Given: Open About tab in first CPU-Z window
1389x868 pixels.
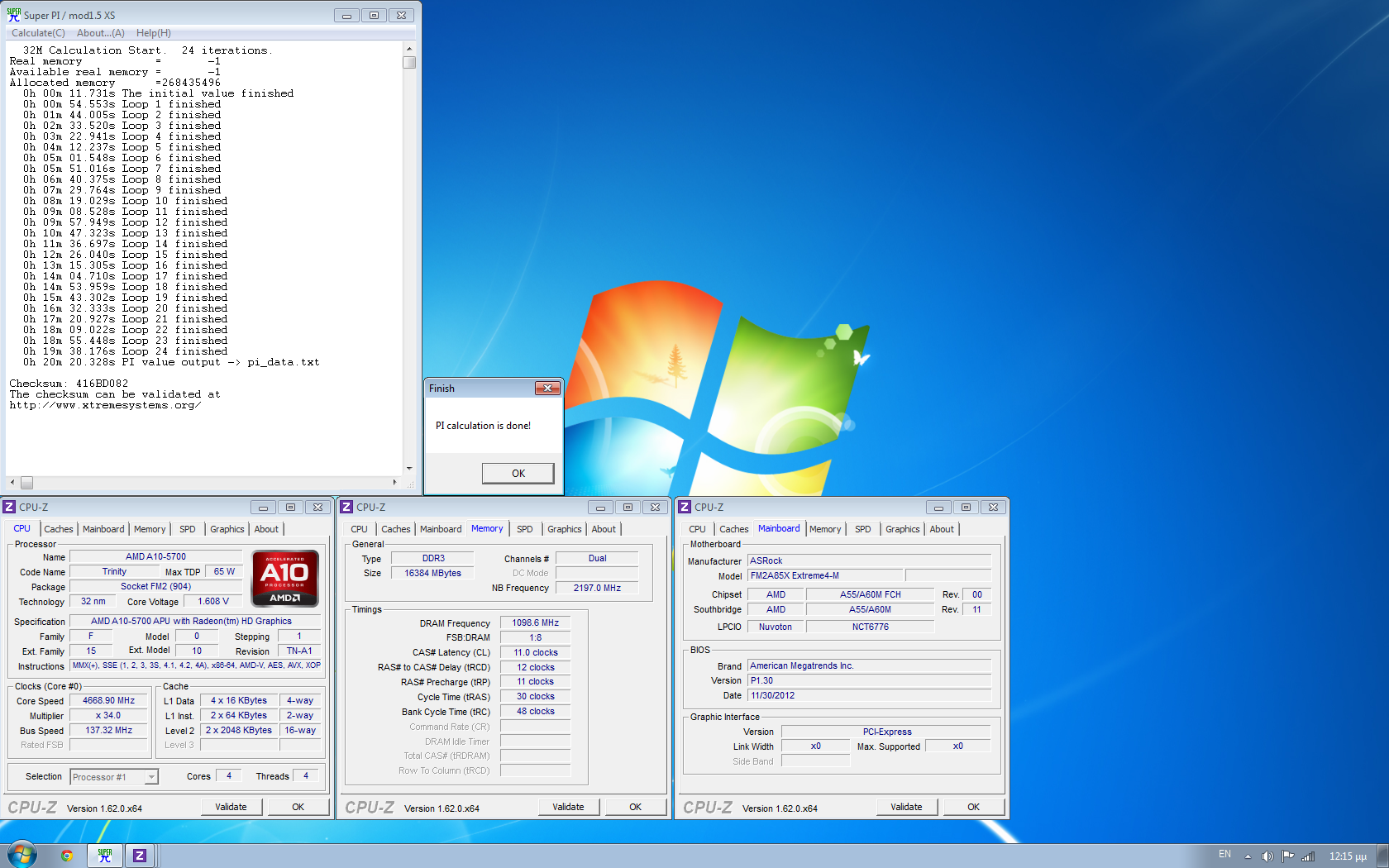Looking at the screenshot, I should coord(266,529).
